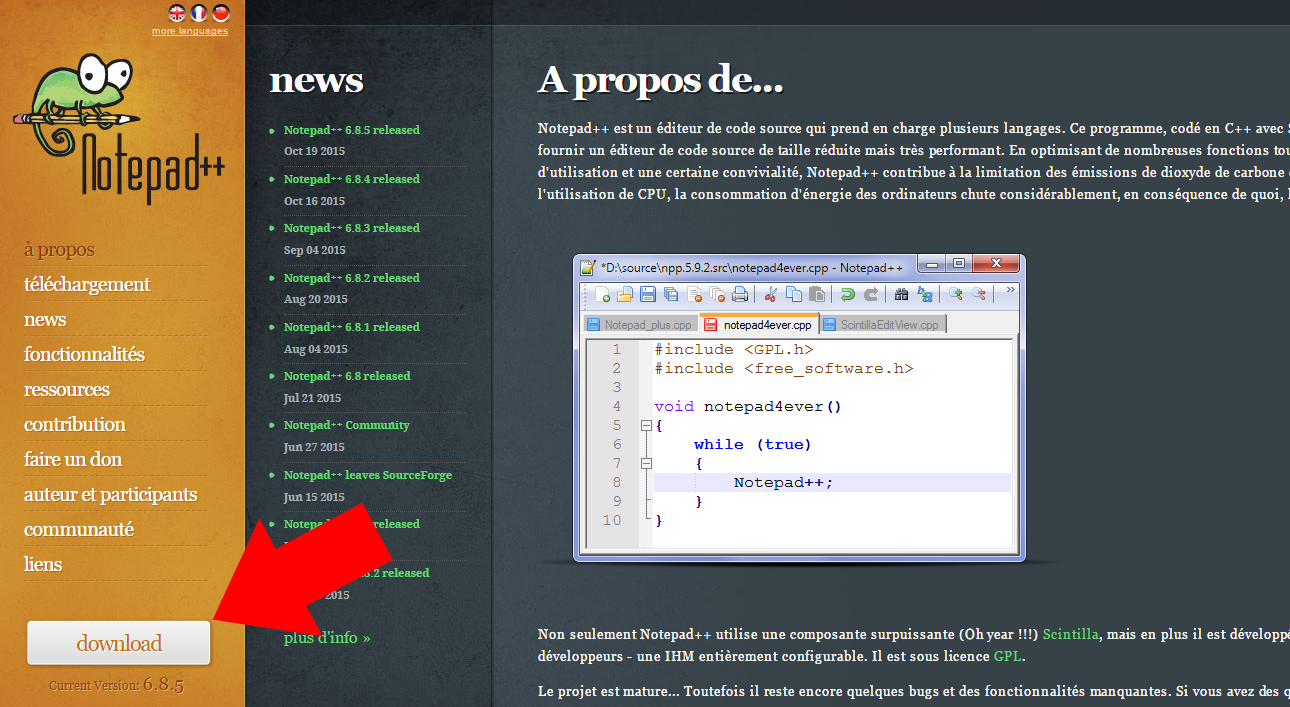Expand toolbar overflow chevron in Notepad++ screenshot
This screenshot has width=1290, height=707.
click(1010, 290)
